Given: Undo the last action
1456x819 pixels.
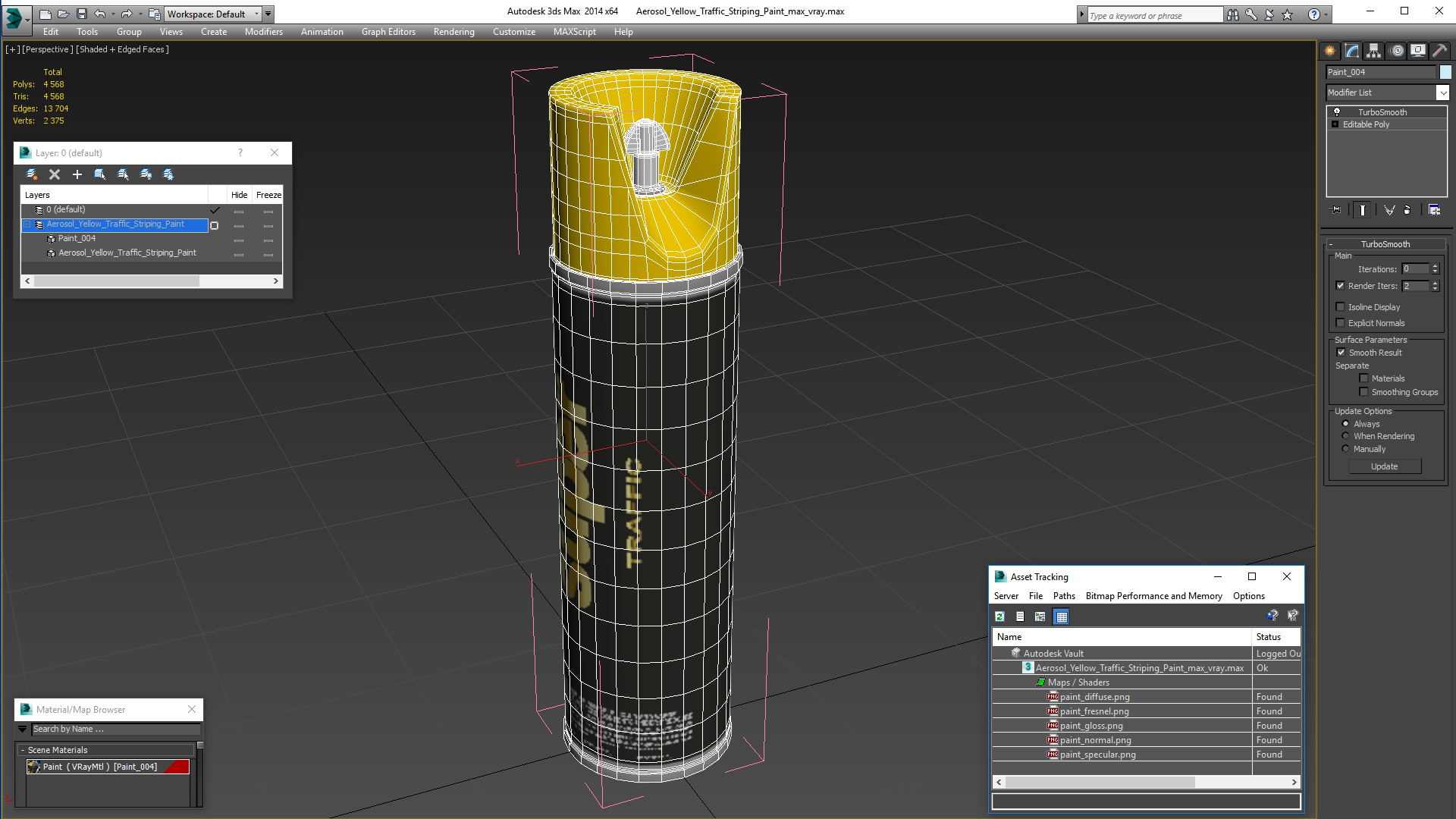Looking at the screenshot, I should (99, 14).
